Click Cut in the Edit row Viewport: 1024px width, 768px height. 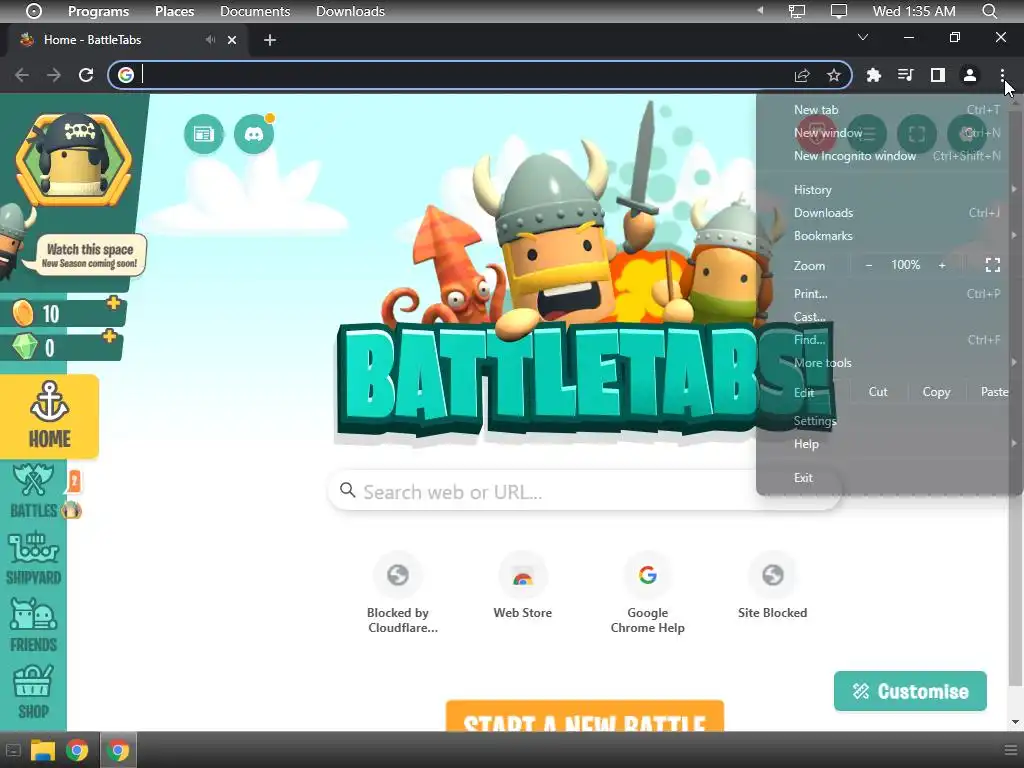[x=878, y=392]
